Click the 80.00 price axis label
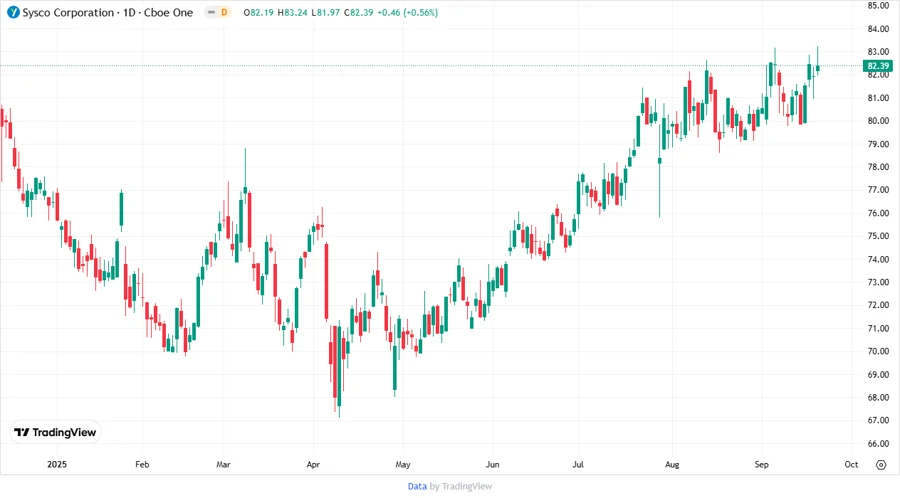 click(878, 121)
